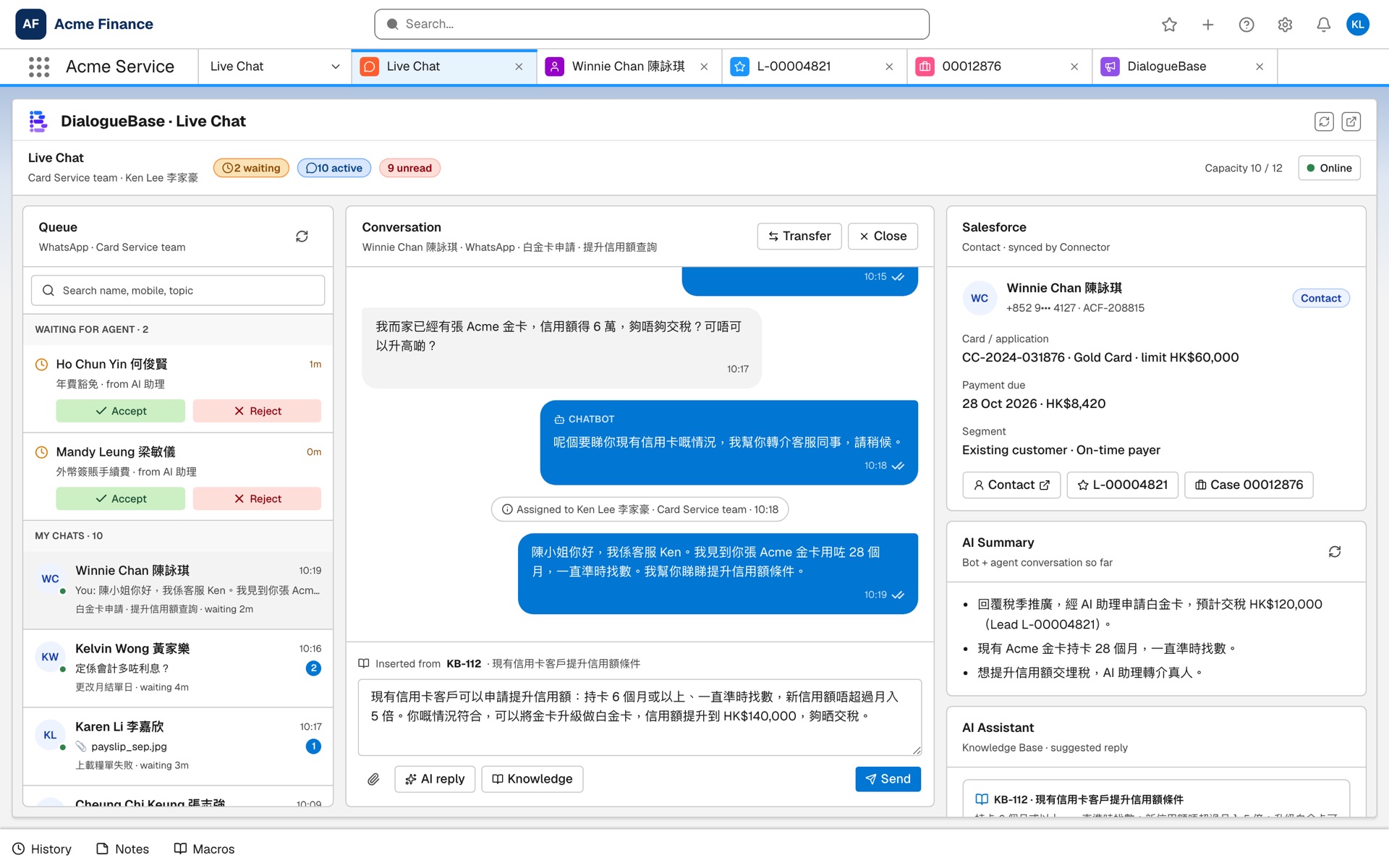Switch to the DialogueBase tab

tap(1184, 67)
